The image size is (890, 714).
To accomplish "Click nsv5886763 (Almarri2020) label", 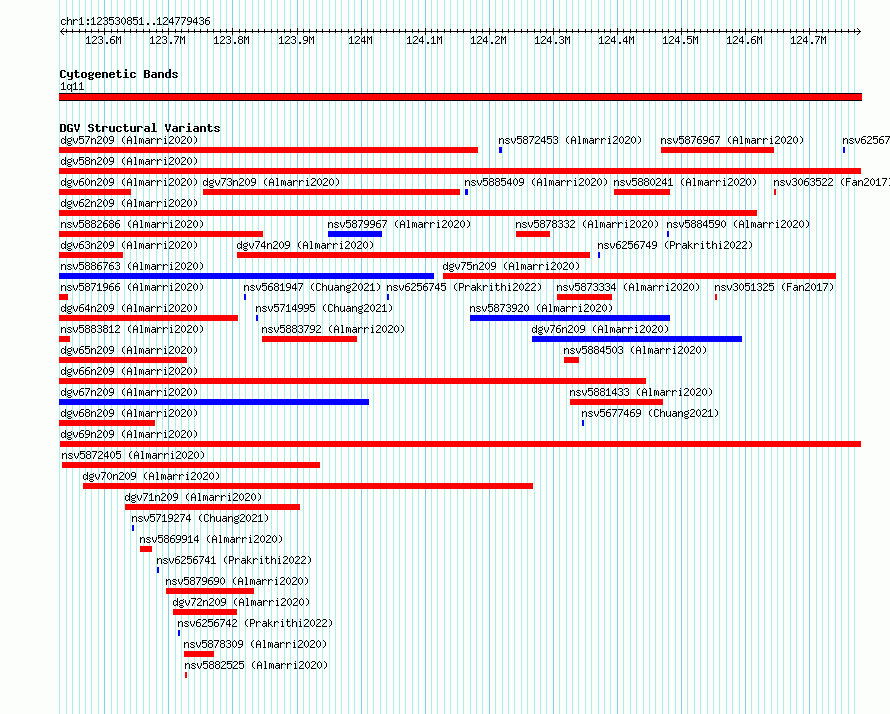I will coord(132,266).
